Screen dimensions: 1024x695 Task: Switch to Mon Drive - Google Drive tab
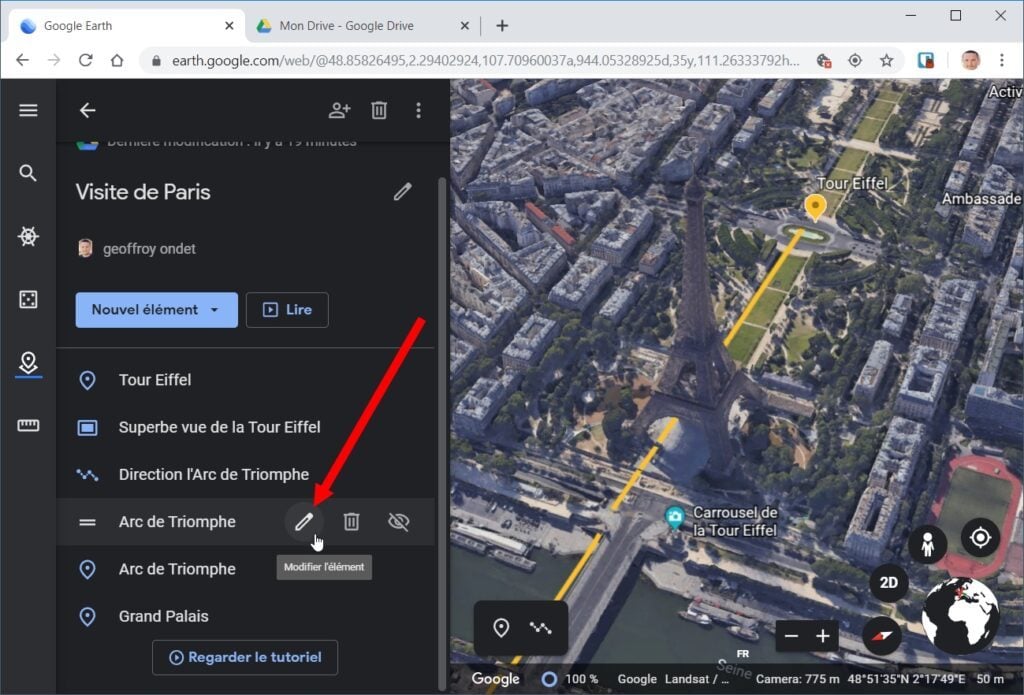click(x=362, y=26)
